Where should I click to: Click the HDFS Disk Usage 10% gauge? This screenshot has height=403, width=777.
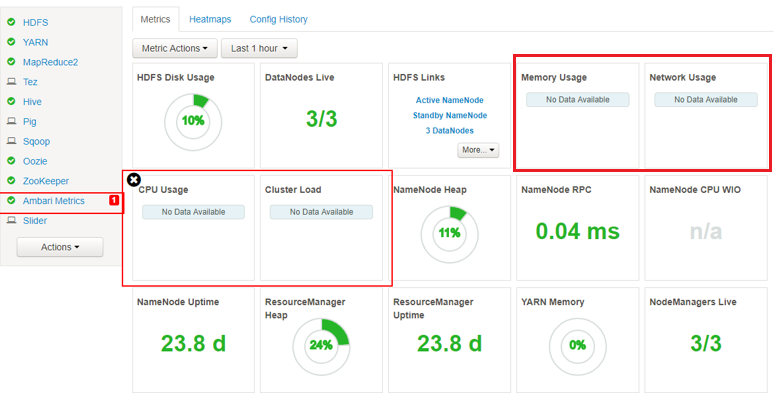pos(192,120)
